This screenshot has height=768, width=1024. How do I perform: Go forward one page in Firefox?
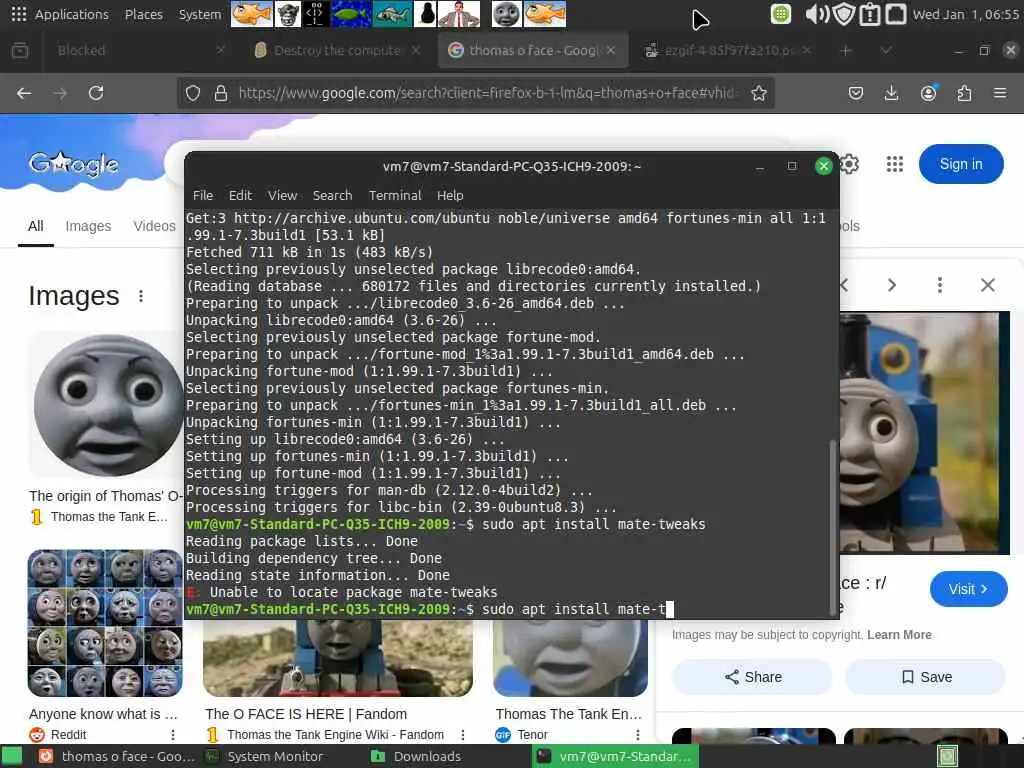[60, 93]
